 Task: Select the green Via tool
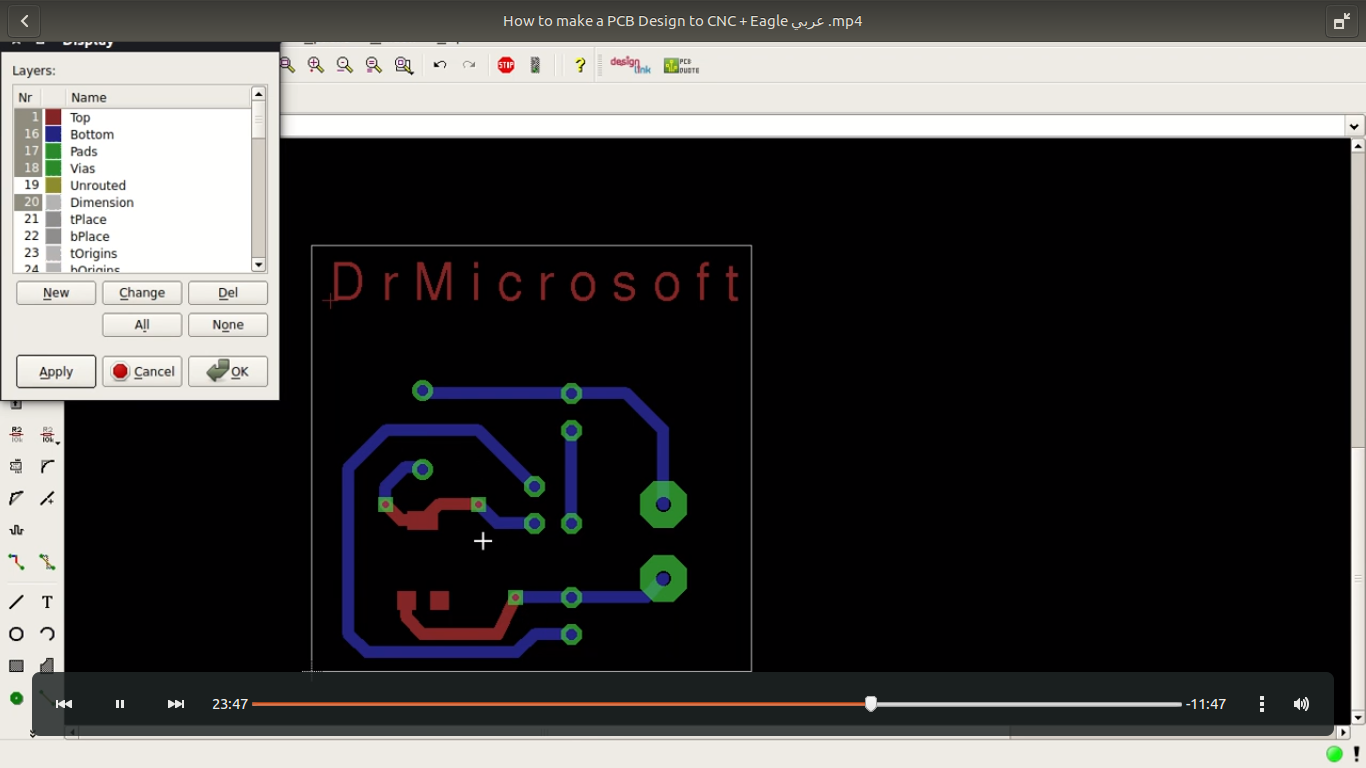(17, 698)
